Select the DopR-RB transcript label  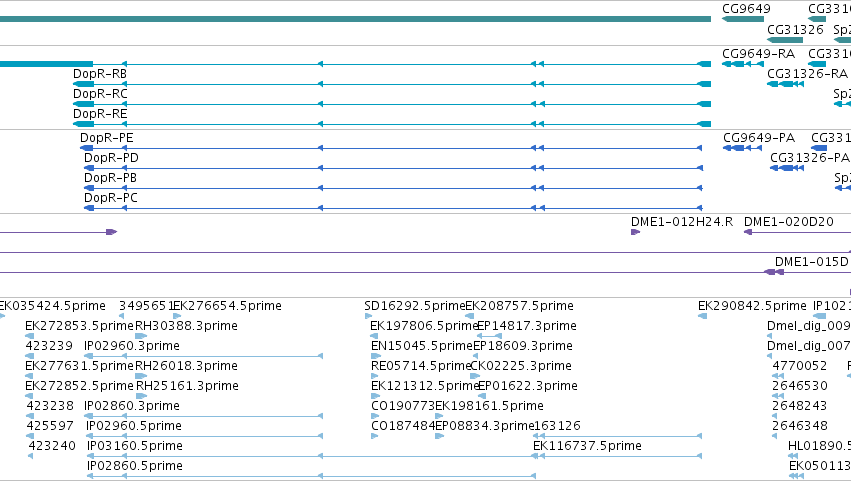coord(100,74)
